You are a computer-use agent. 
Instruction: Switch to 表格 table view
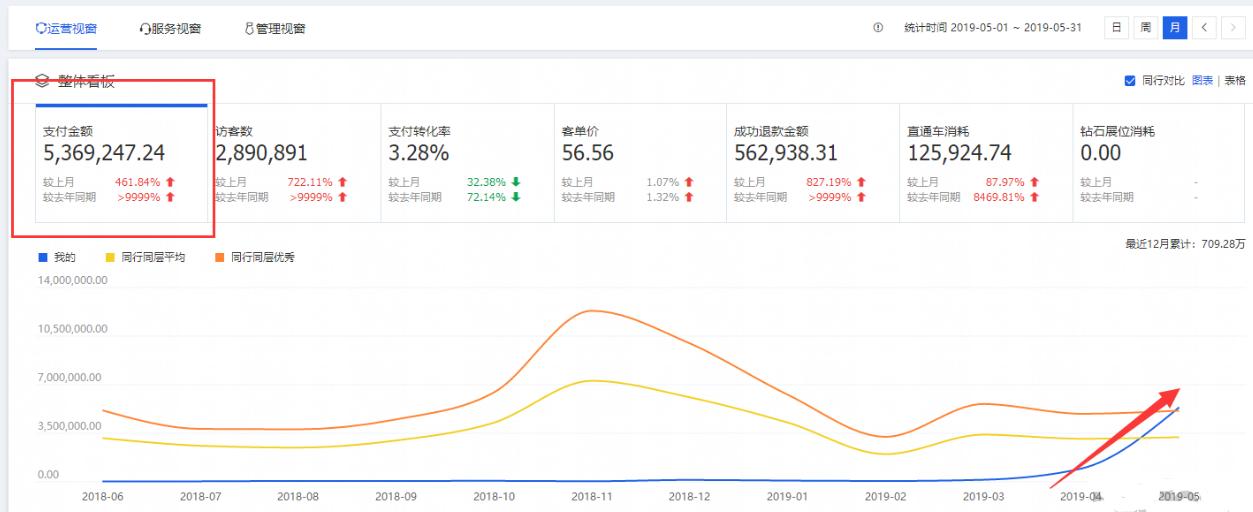(x=1235, y=81)
